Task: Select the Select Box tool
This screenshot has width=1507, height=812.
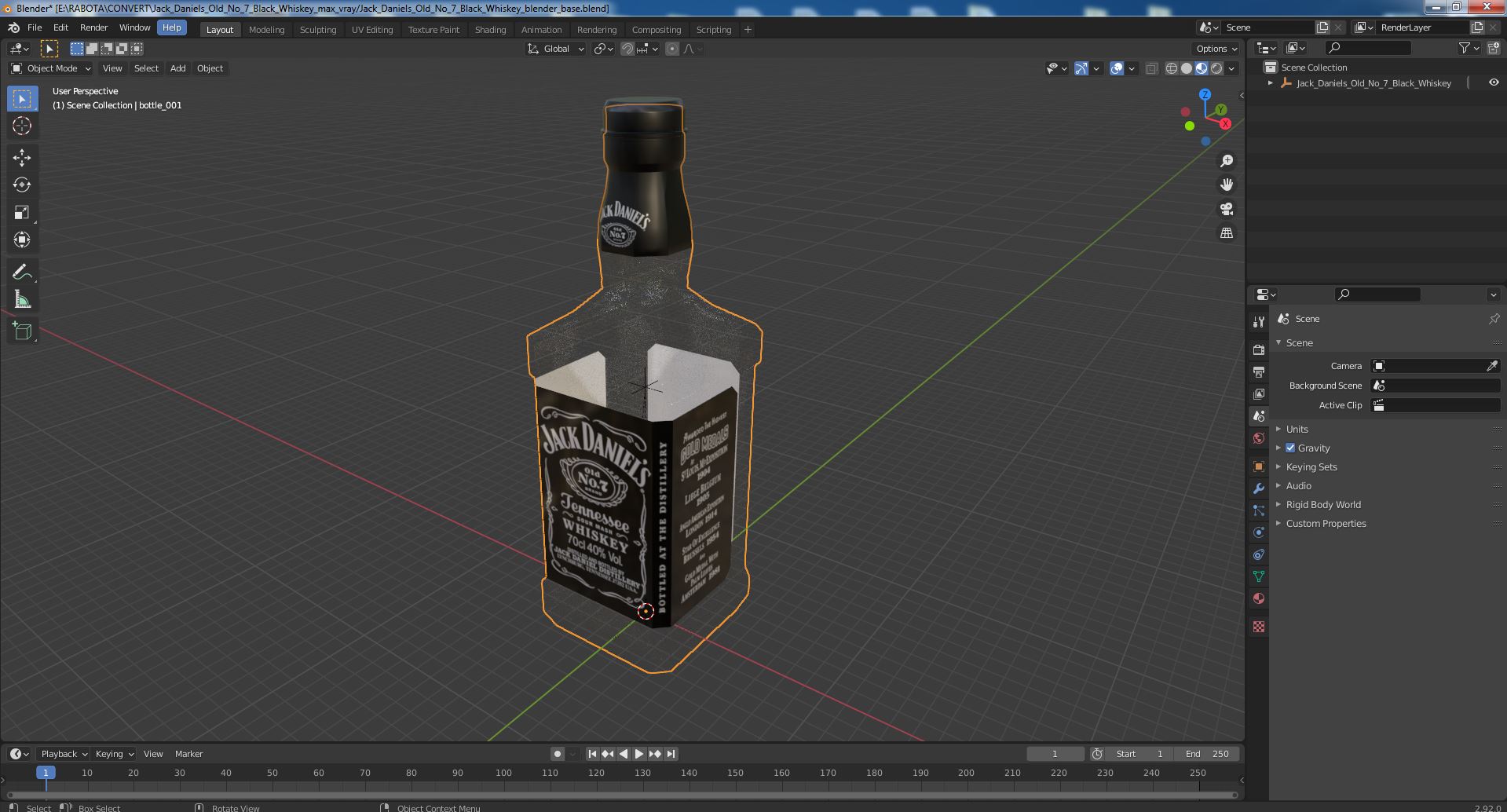Action: coord(22,99)
